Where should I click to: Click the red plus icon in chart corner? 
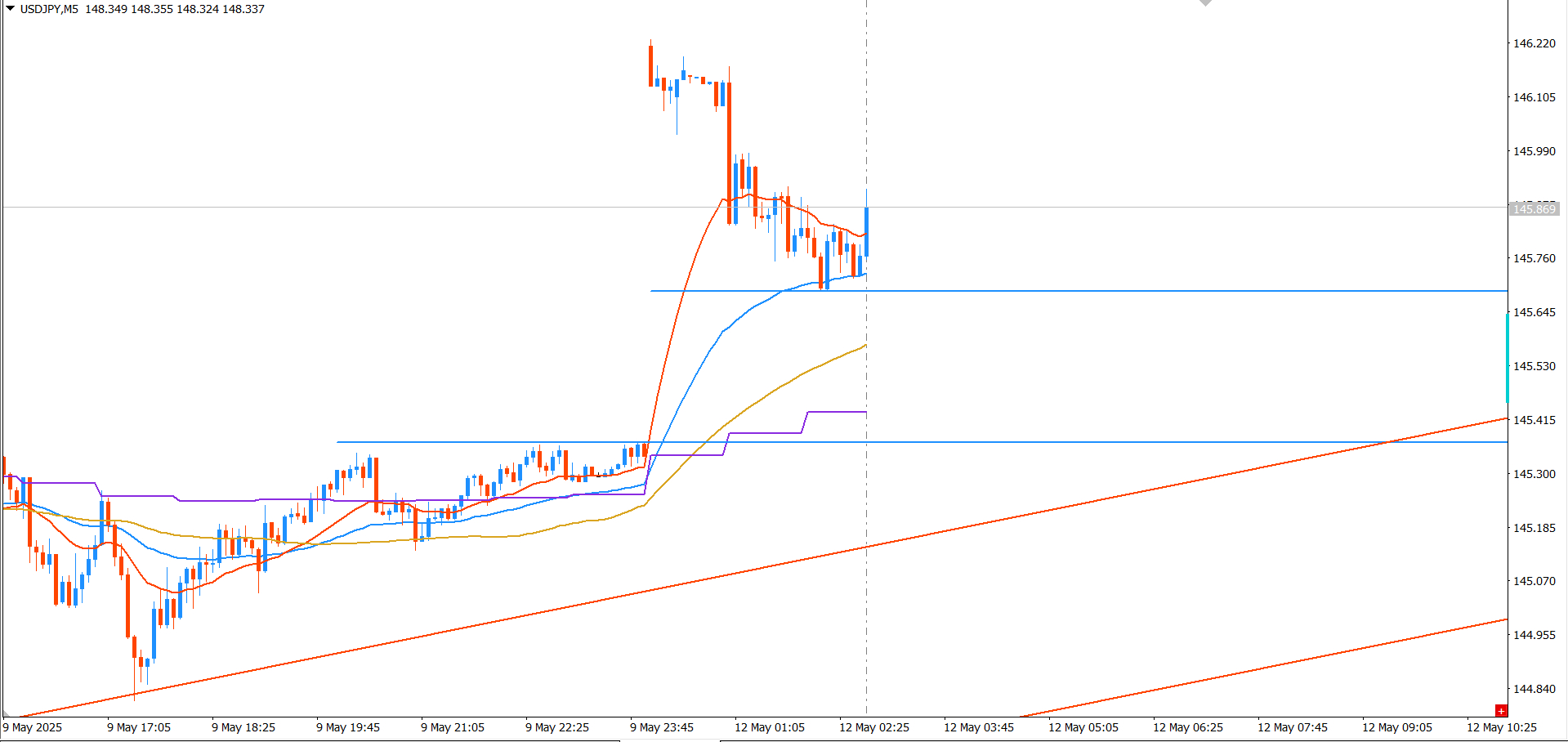point(1501,711)
